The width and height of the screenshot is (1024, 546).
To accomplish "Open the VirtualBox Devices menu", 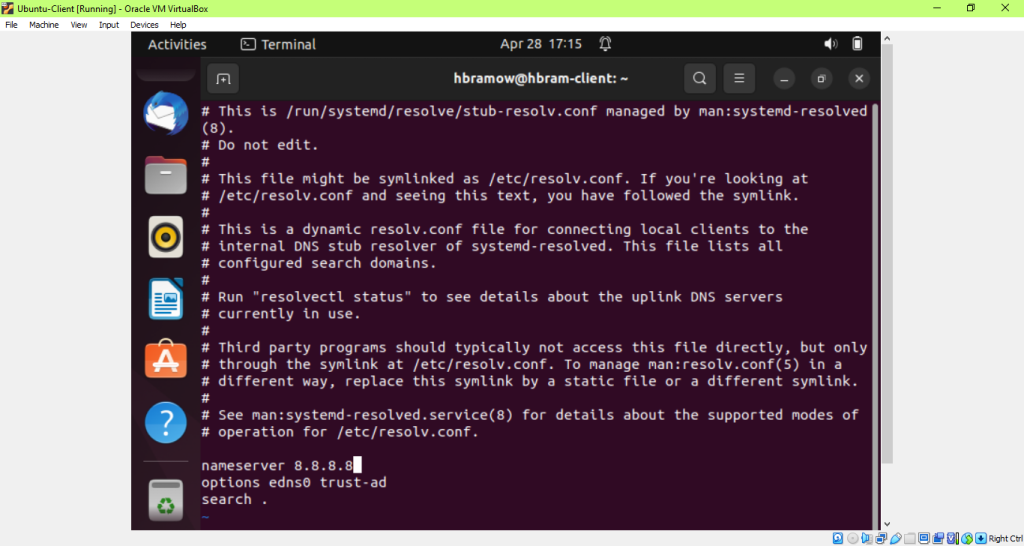I will [x=144, y=25].
